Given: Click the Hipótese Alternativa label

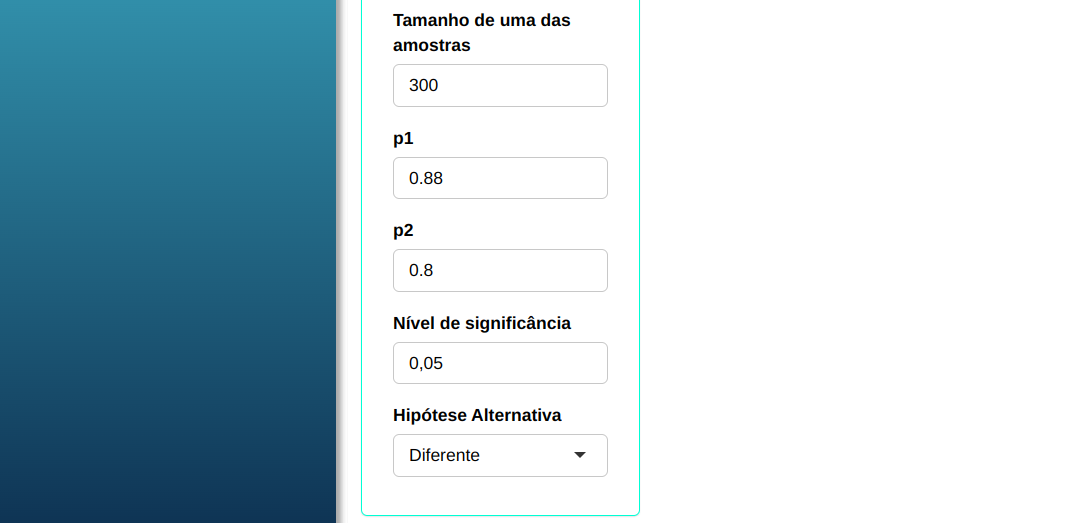Looking at the screenshot, I should [x=477, y=415].
